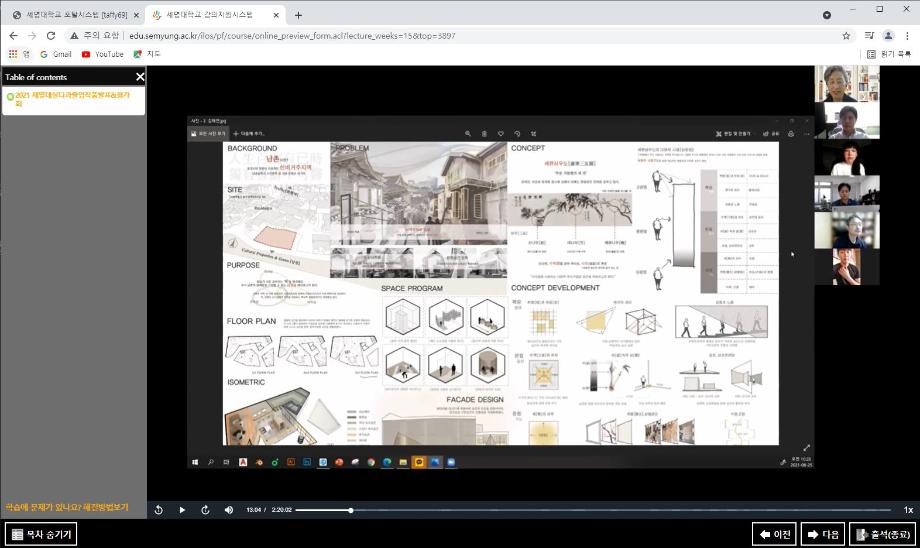Screen dimensions: 920x548
Task: Click the rewind-seconds icon in the player
Action: [159, 510]
